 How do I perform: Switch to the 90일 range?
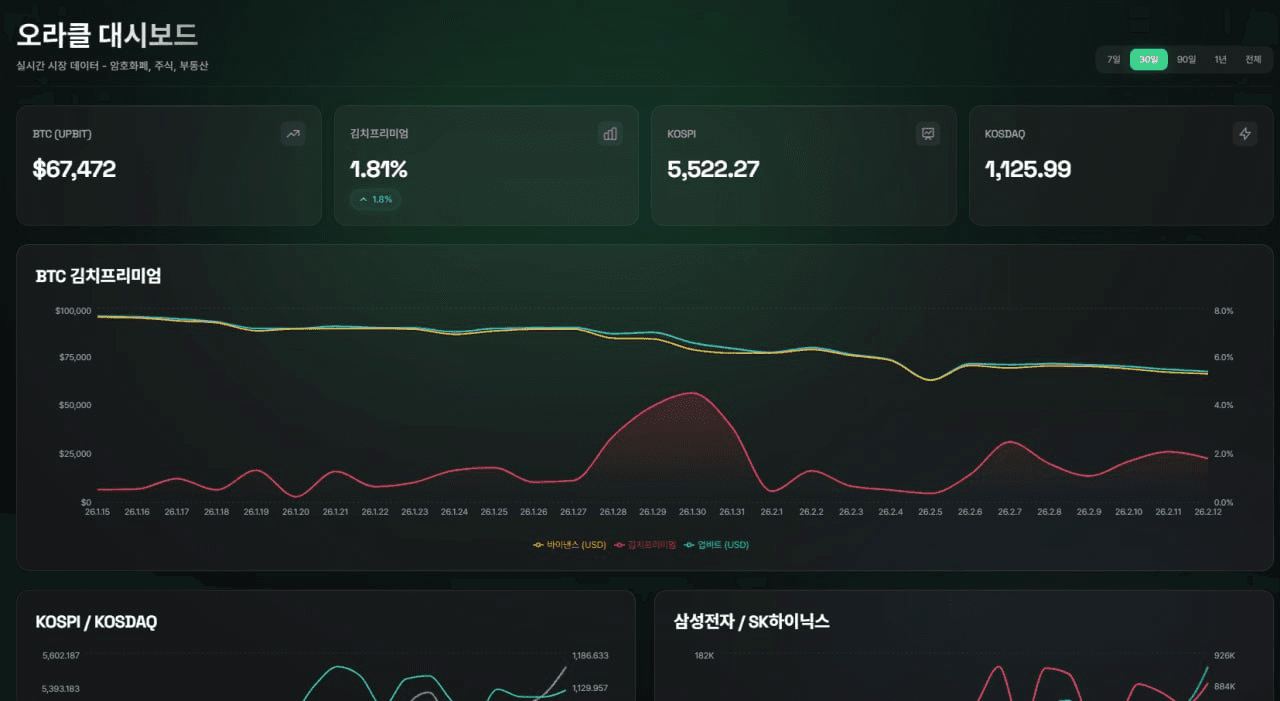1186,60
